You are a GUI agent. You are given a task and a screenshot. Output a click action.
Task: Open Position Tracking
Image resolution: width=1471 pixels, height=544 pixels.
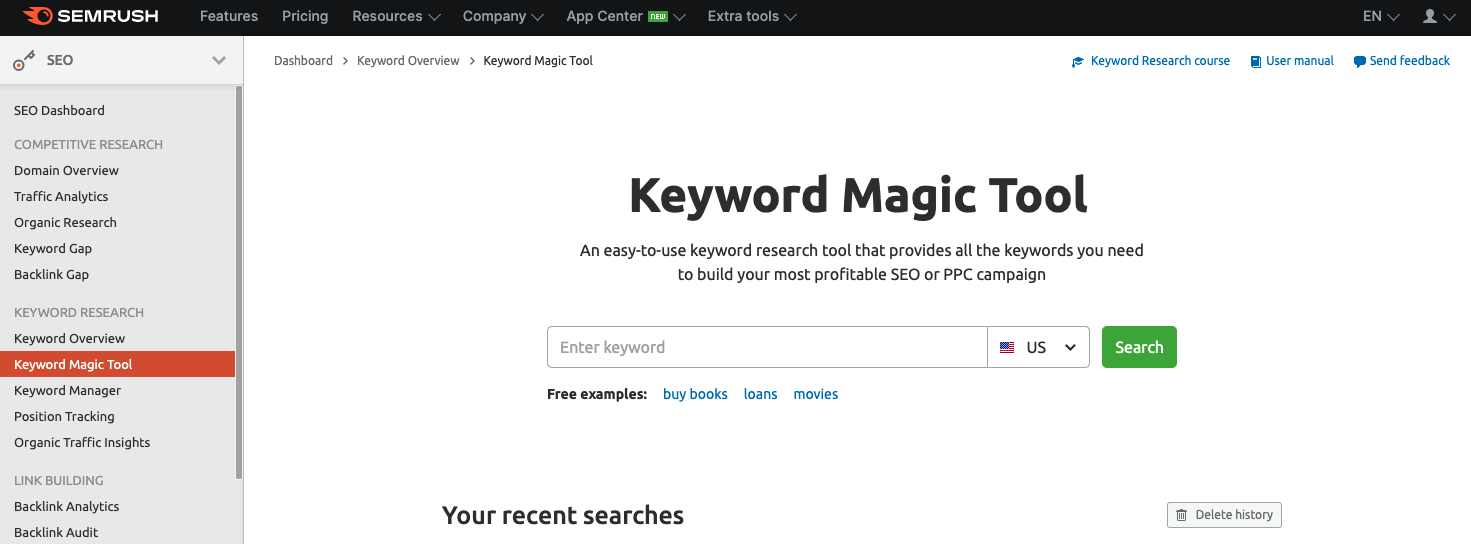[64, 417]
